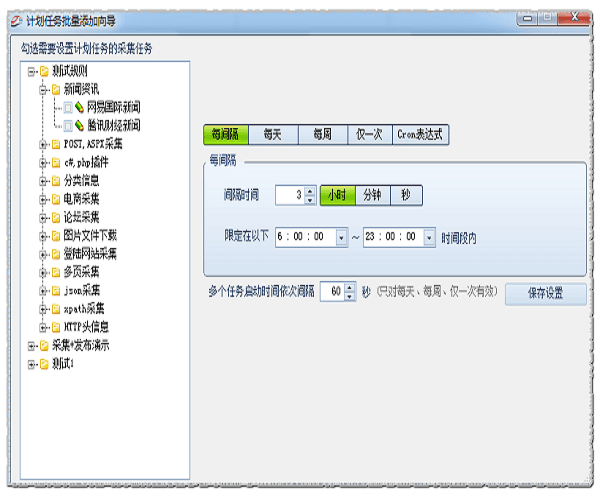600x496 pixels.
Task: Click the 保存设置 button
Action: pos(545,293)
